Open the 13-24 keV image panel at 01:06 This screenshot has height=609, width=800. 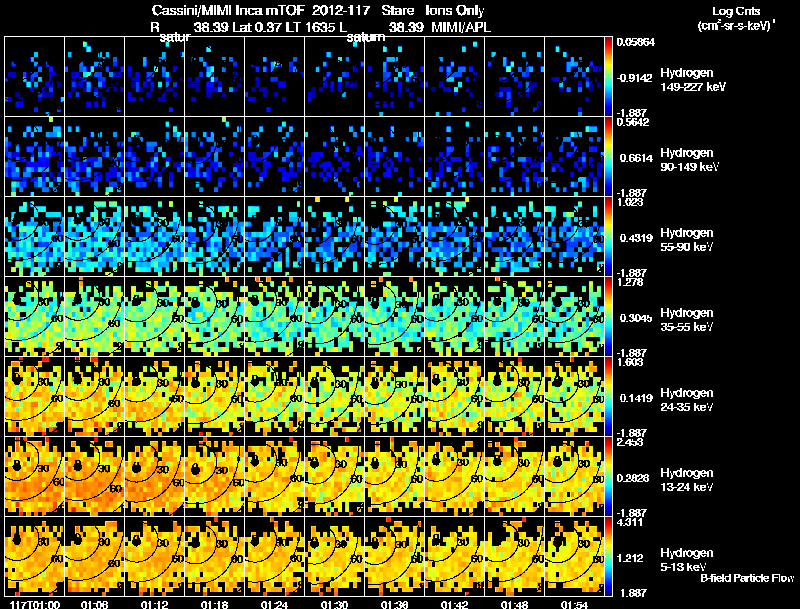click(94, 477)
